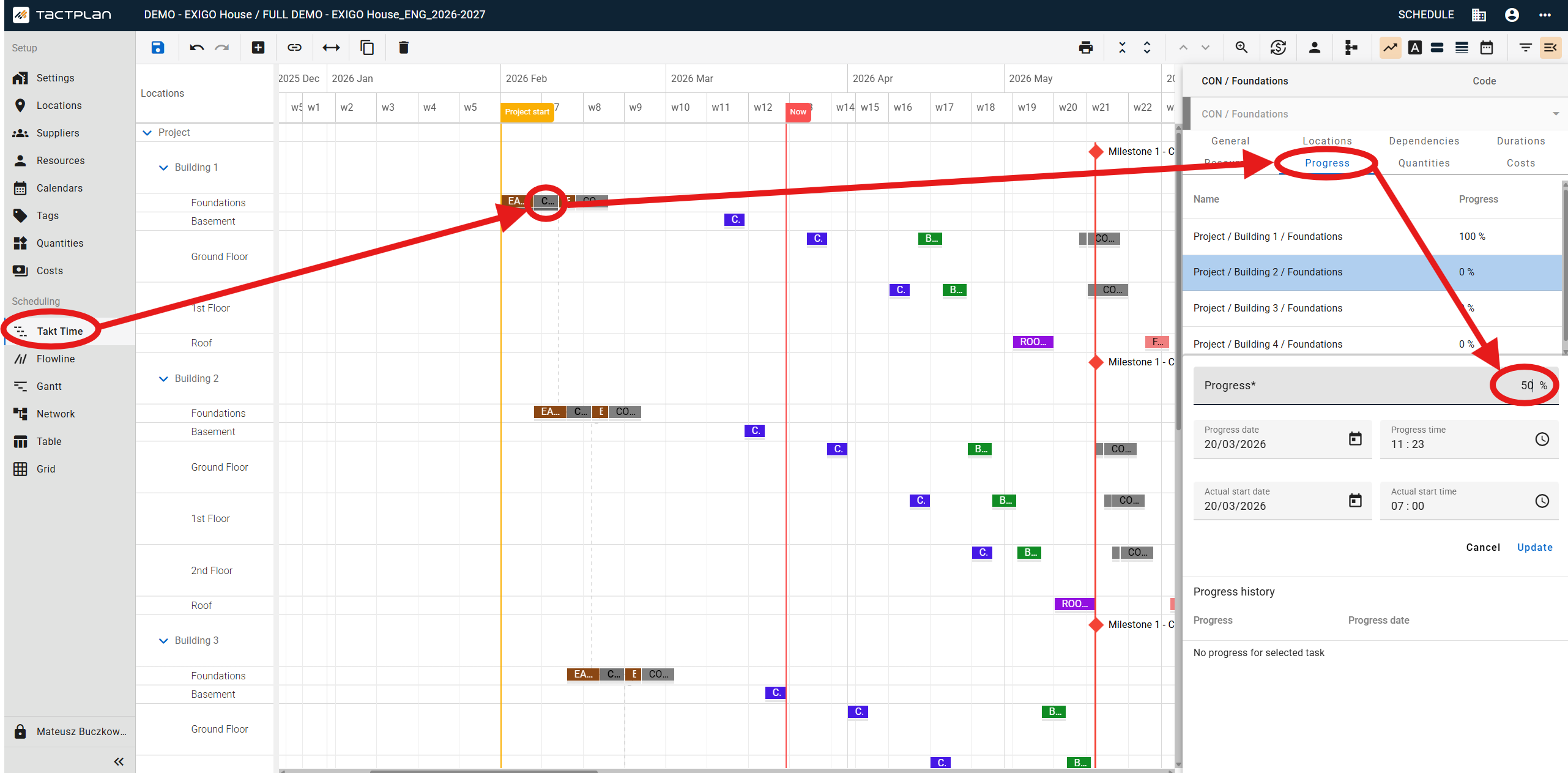The image size is (1568, 773).
Task: Open the hierarchy structure icon in the toolbar
Action: tap(1351, 48)
